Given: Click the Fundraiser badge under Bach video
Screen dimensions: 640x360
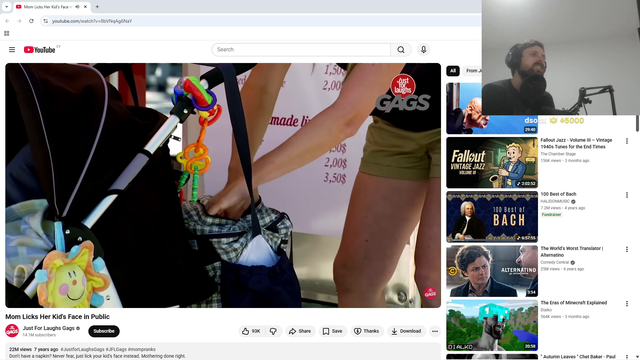Looking at the screenshot, I should pos(551,215).
